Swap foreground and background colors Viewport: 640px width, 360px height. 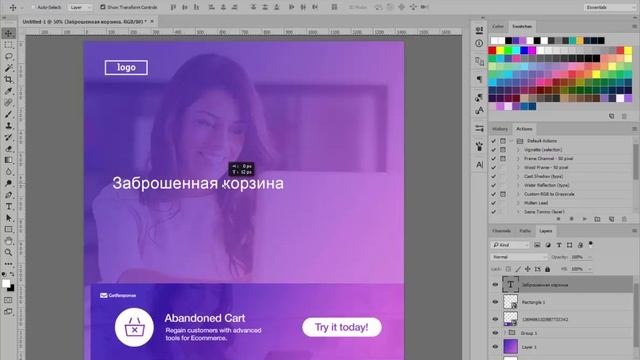point(12,274)
